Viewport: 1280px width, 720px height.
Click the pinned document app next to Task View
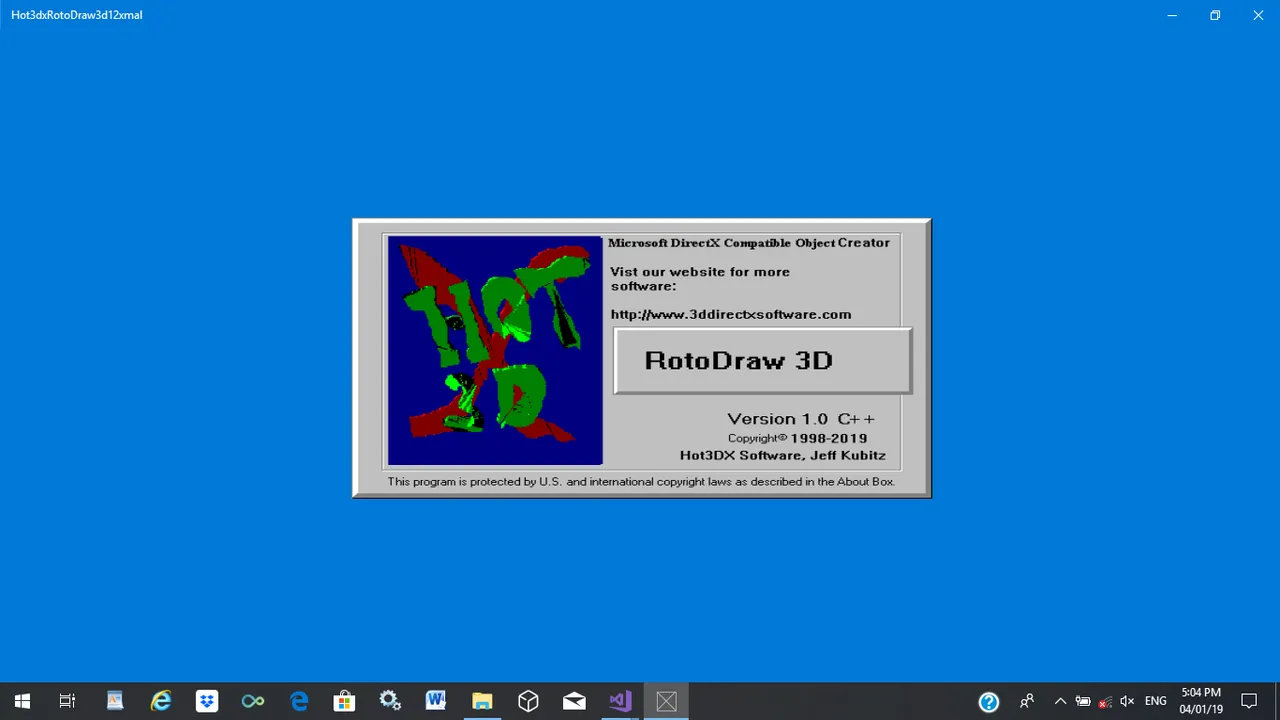(x=115, y=701)
